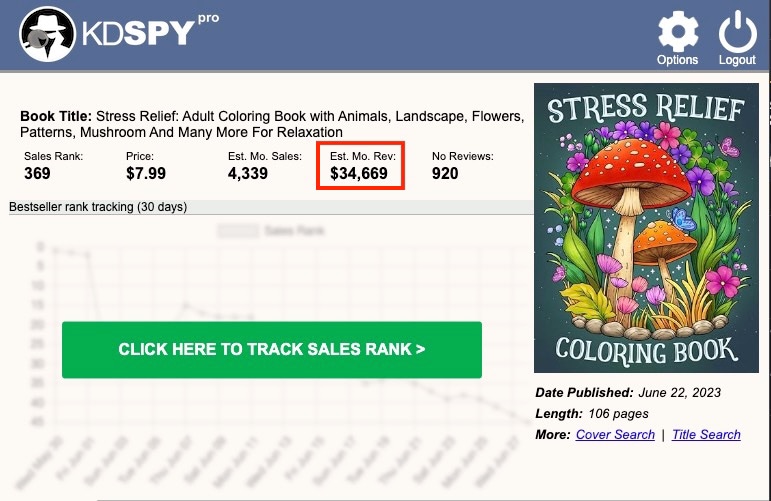
Task: Click the "Options" text label
Action: [677, 60]
